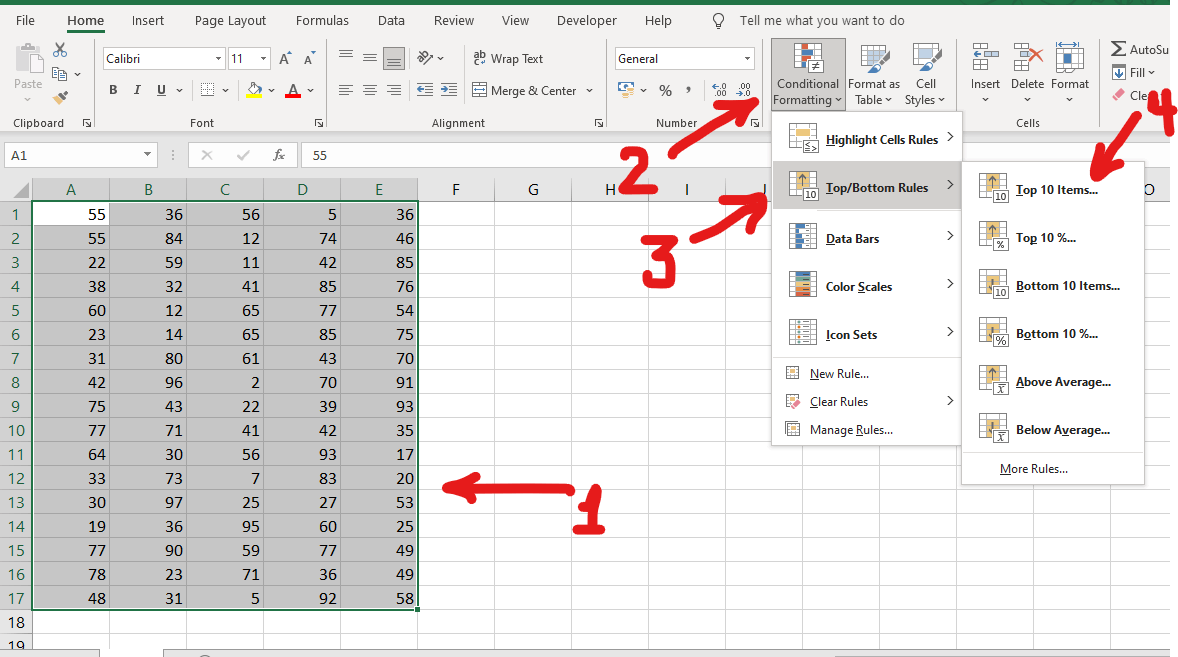Click the Align Right icon
This screenshot has height=657, width=1178.
(x=394, y=90)
